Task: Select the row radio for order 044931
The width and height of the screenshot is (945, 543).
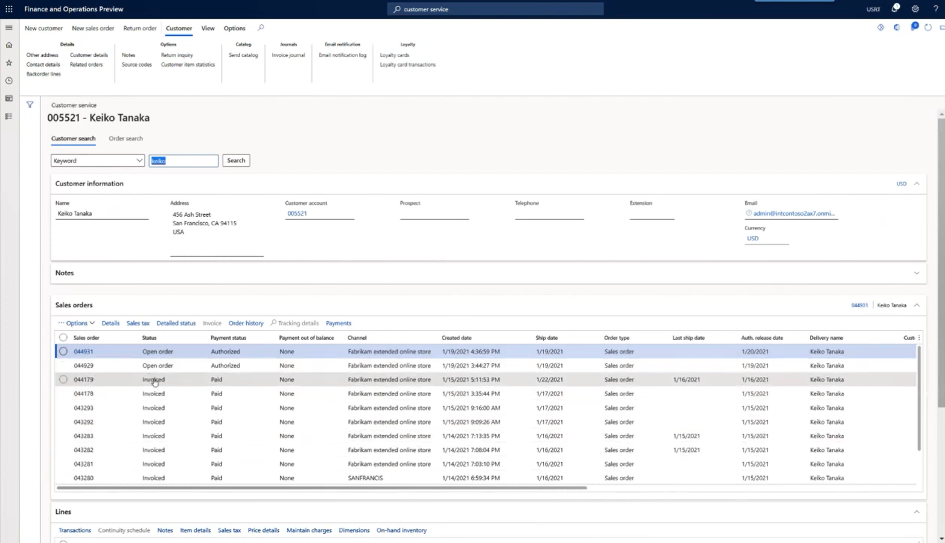Action: [63, 351]
